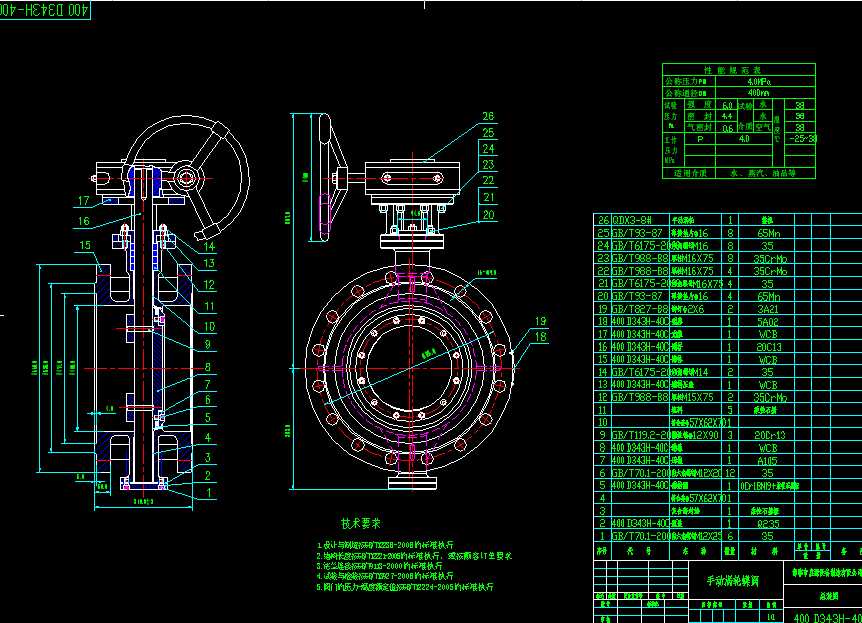Select balloon number 21 on the front view
This screenshot has width=862, height=623.
pyautogui.click(x=488, y=197)
